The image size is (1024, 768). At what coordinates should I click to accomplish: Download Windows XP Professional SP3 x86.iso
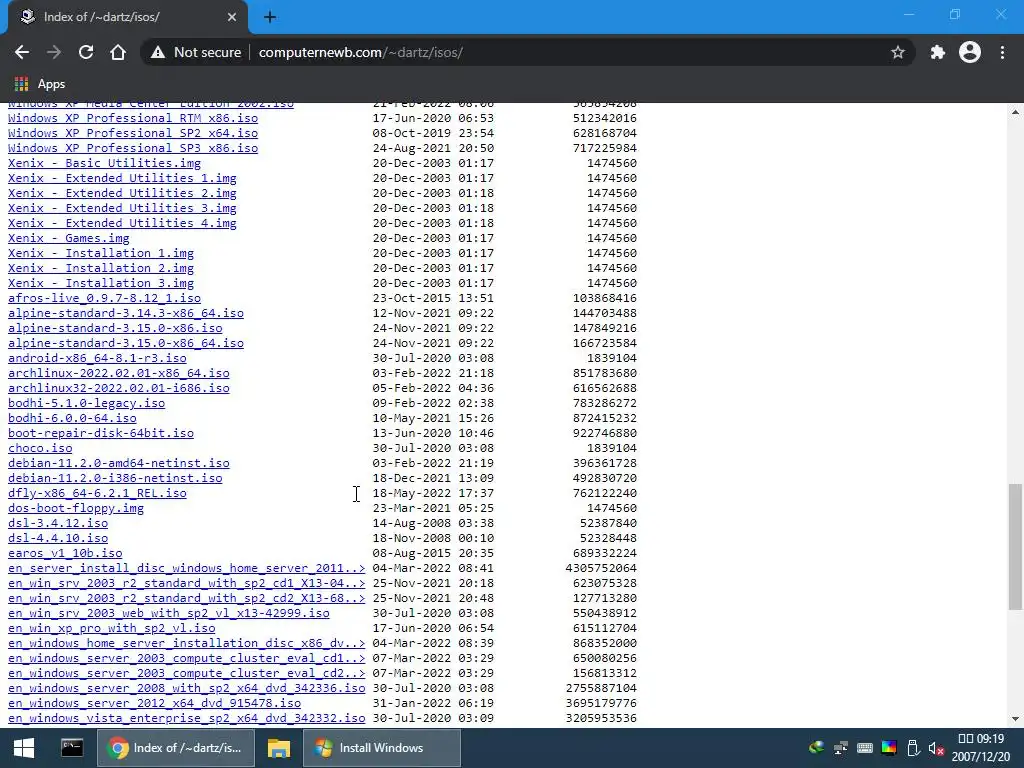click(133, 148)
